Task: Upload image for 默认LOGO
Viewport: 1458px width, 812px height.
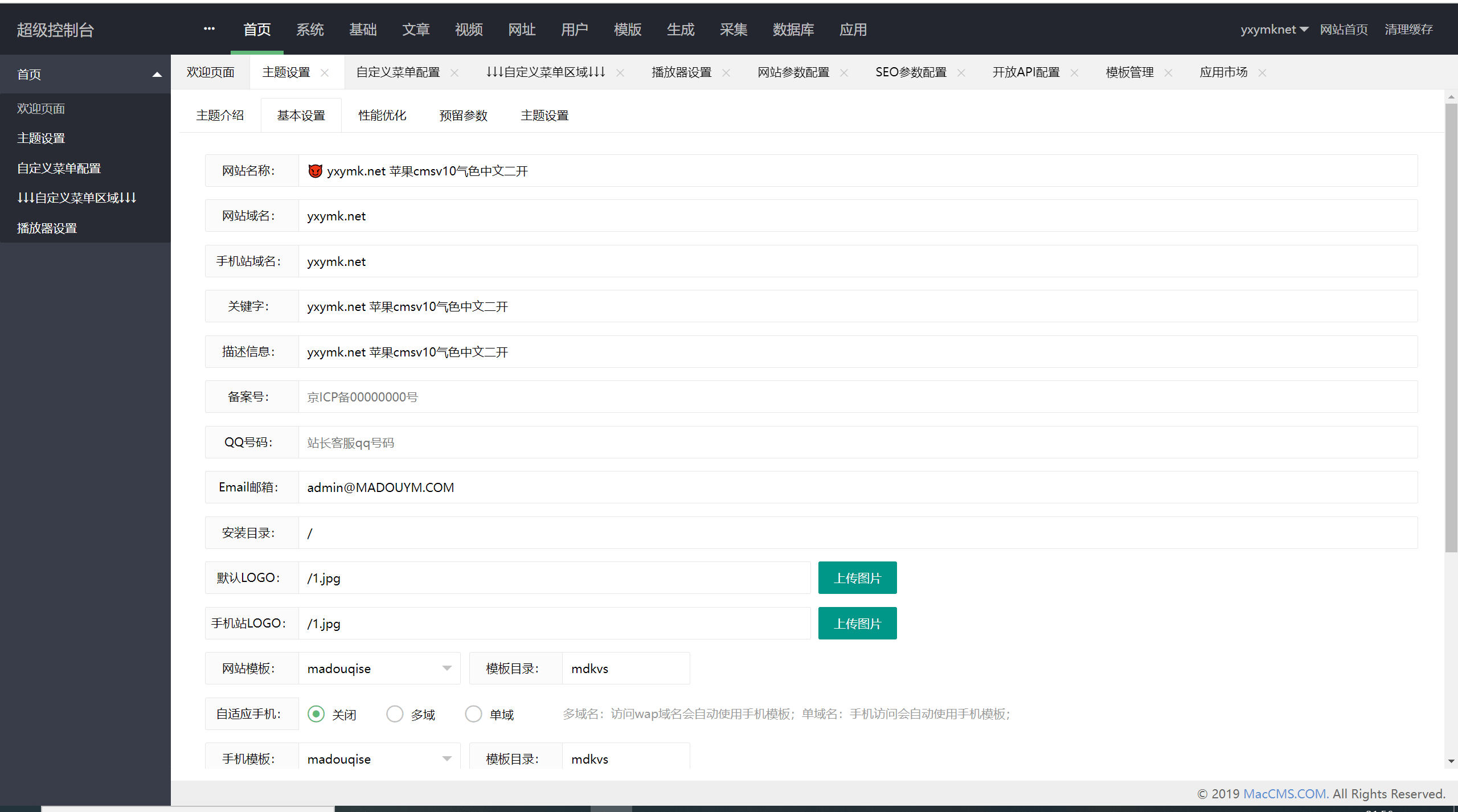Action: pos(857,578)
